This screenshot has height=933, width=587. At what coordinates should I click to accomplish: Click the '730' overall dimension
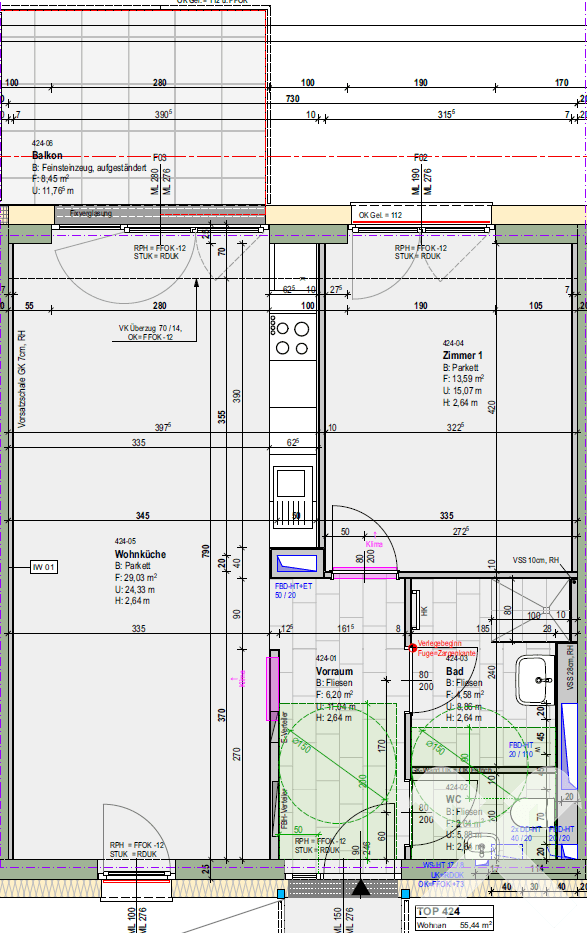tap(293, 99)
